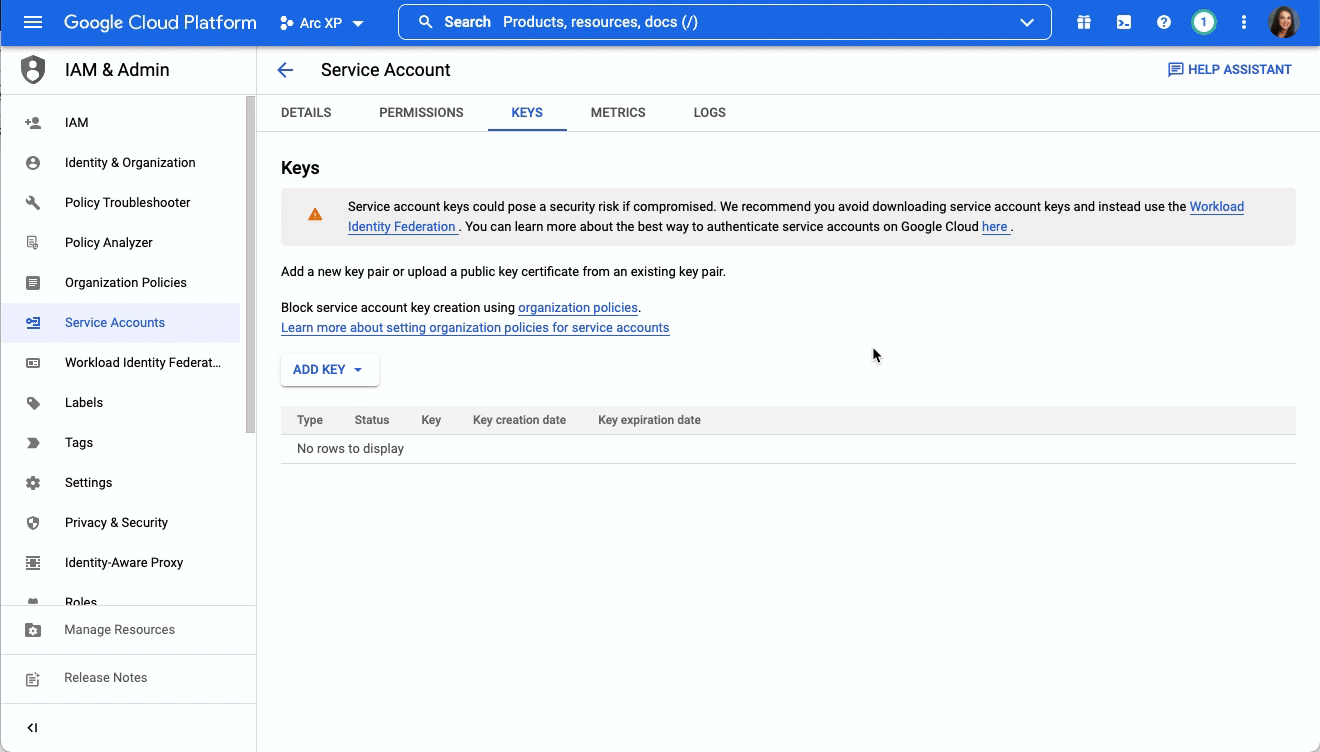This screenshot has width=1320, height=752.
Task: Click the Status column header
Action: 372,420
